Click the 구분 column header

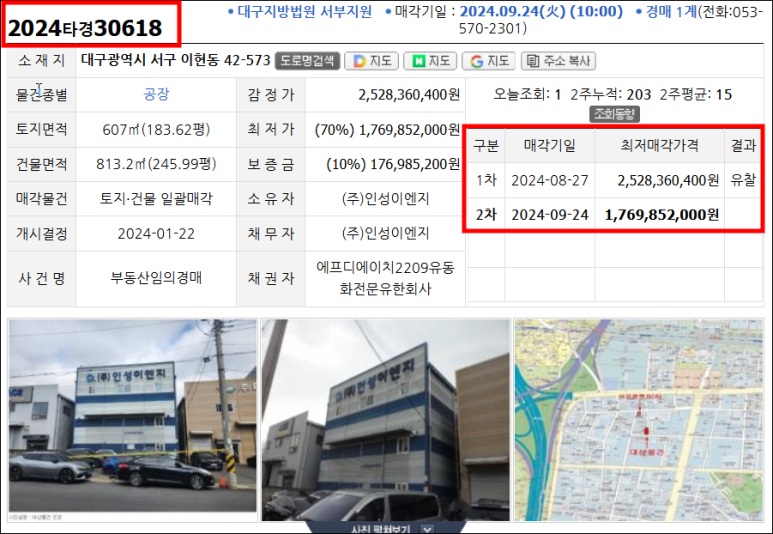[486, 145]
